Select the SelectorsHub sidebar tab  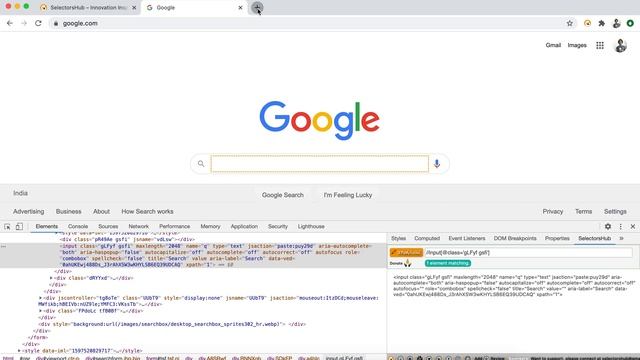tap(595, 238)
